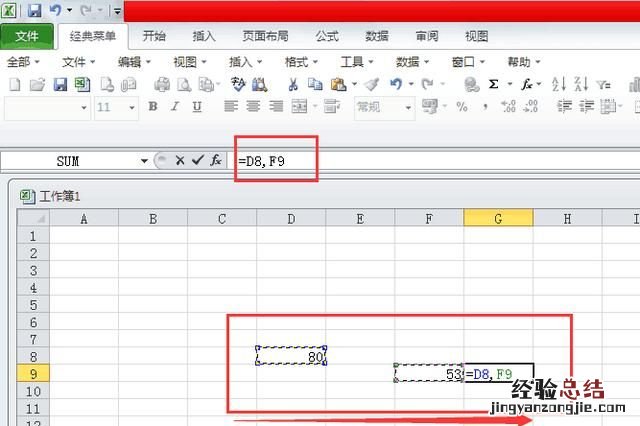
Task: Toggle Bold formatting
Action: point(153,107)
